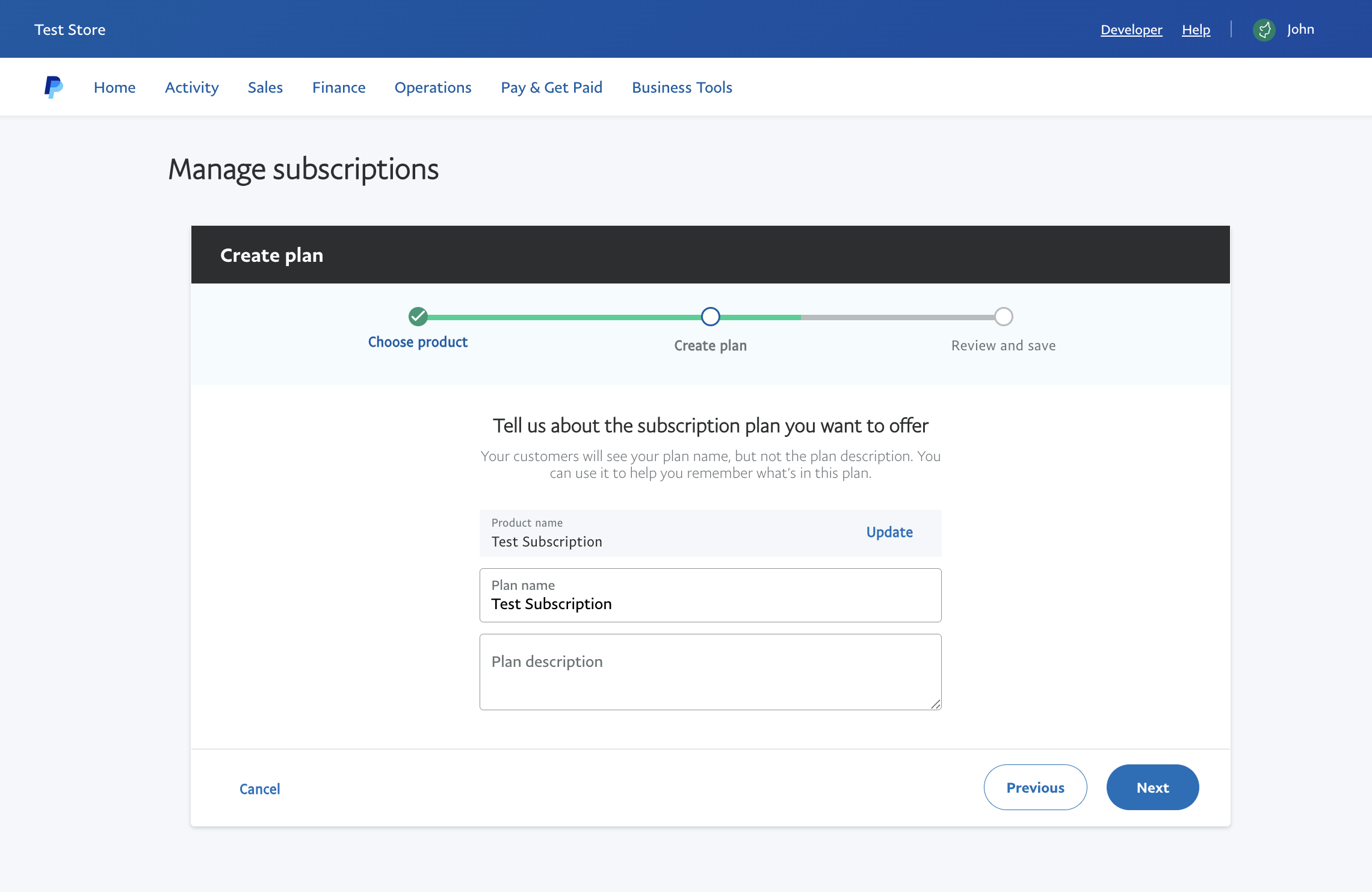Image resolution: width=1372 pixels, height=892 pixels.
Task: Open the Home menu item
Action: [114, 87]
